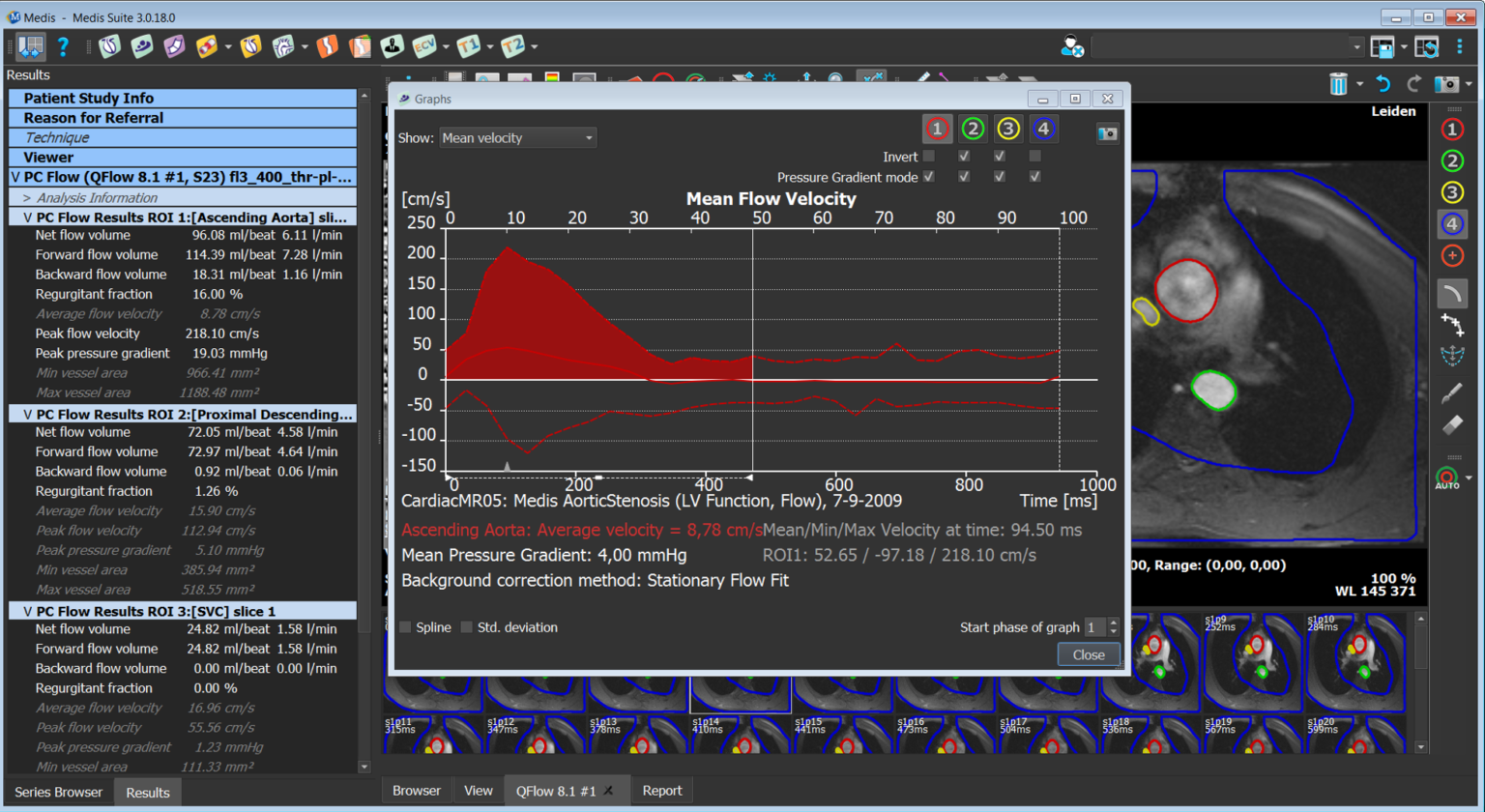Select the eraser tool in right toolbar
The image size is (1485, 812).
click(x=1451, y=425)
